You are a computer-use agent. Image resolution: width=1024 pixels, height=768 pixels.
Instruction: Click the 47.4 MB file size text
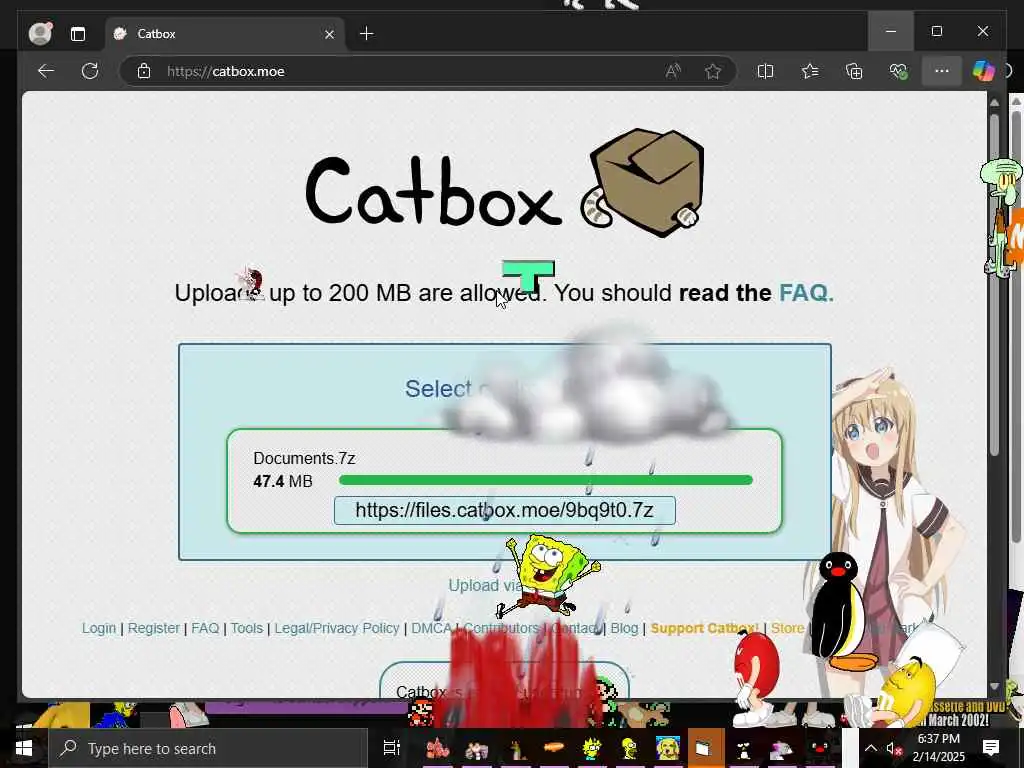point(283,481)
